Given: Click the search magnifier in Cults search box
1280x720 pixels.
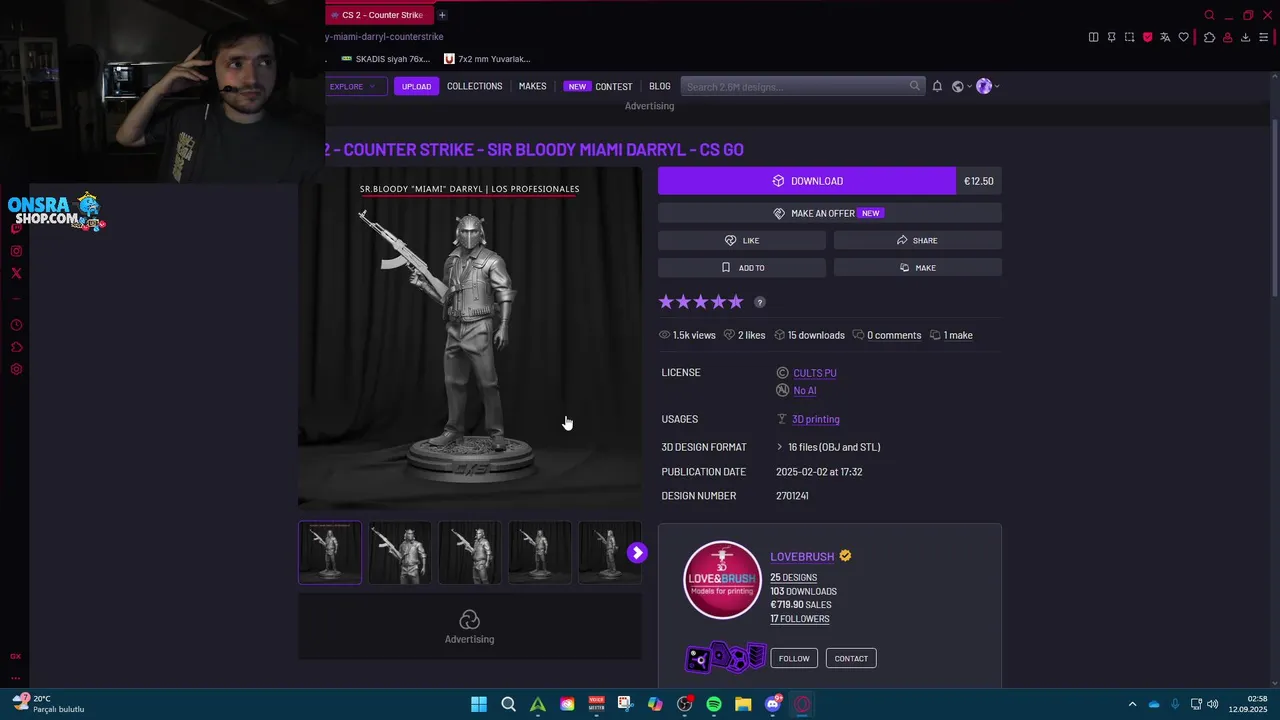Looking at the screenshot, I should pyautogui.click(x=914, y=86).
